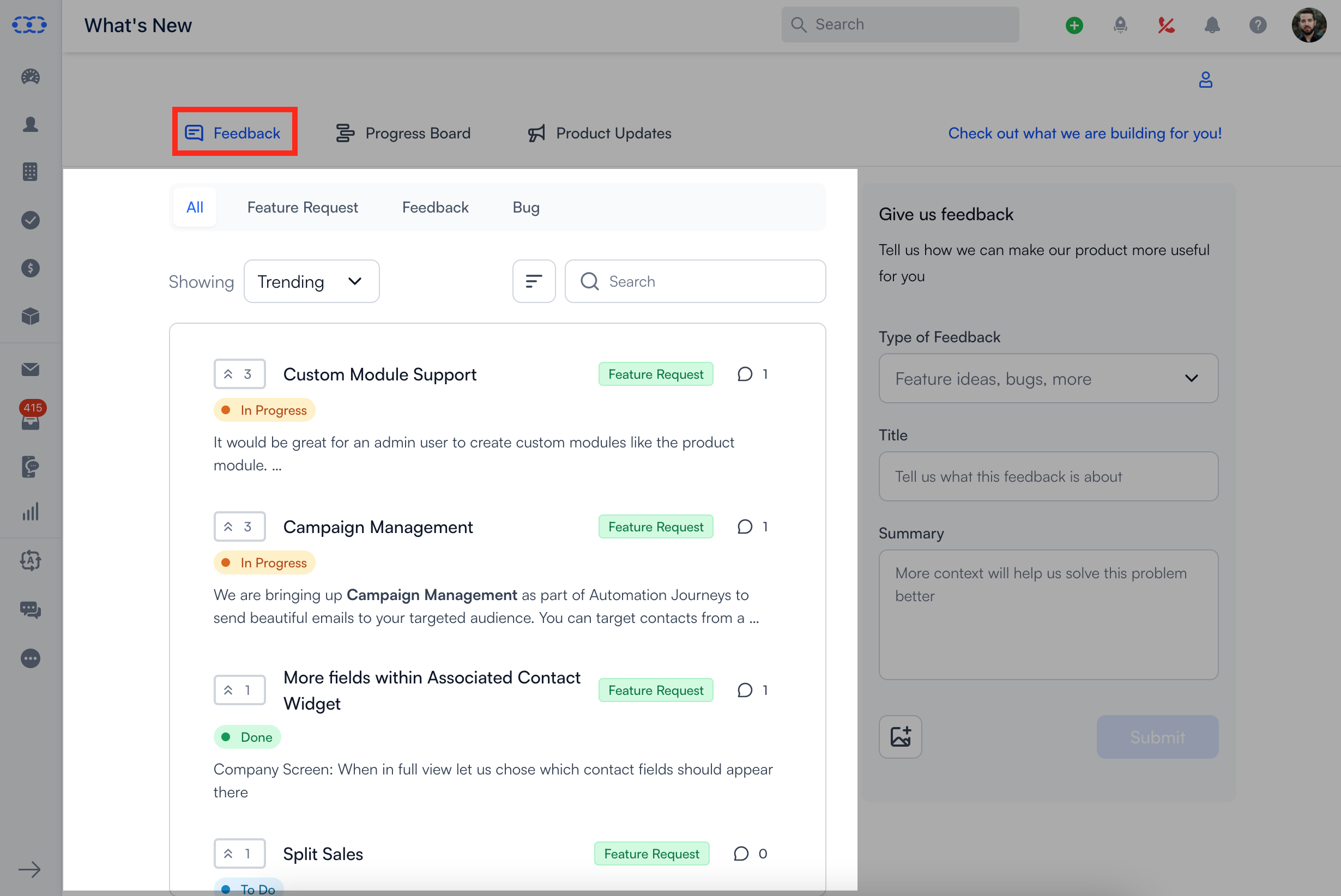Image resolution: width=1341 pixels, height=896 pixels.
Task: Open the More ellipsis icon in sidebar
Action: (31, 658)
